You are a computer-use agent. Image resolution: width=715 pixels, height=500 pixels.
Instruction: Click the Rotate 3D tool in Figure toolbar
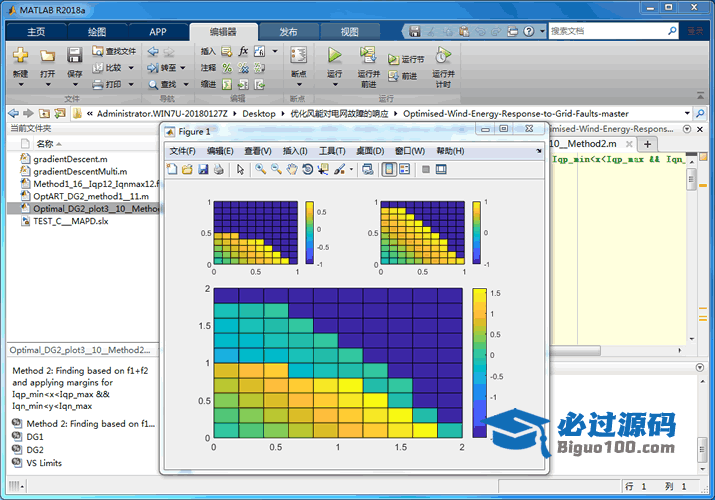[307, 169]
